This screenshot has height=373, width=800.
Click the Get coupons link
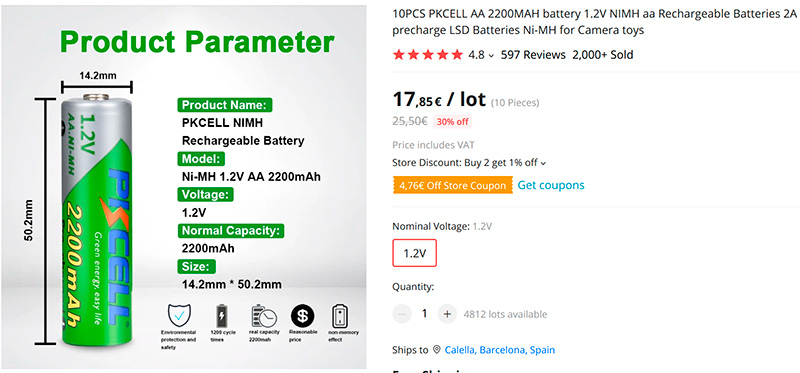click(x=551, y=185)
